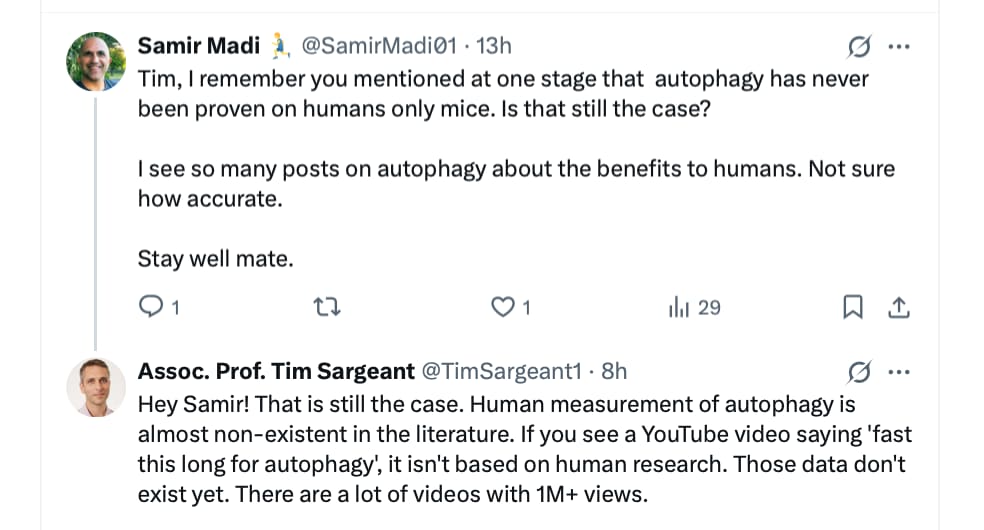
Task: Open more options for Samir's tweet
Action: [x=899, y=46]
